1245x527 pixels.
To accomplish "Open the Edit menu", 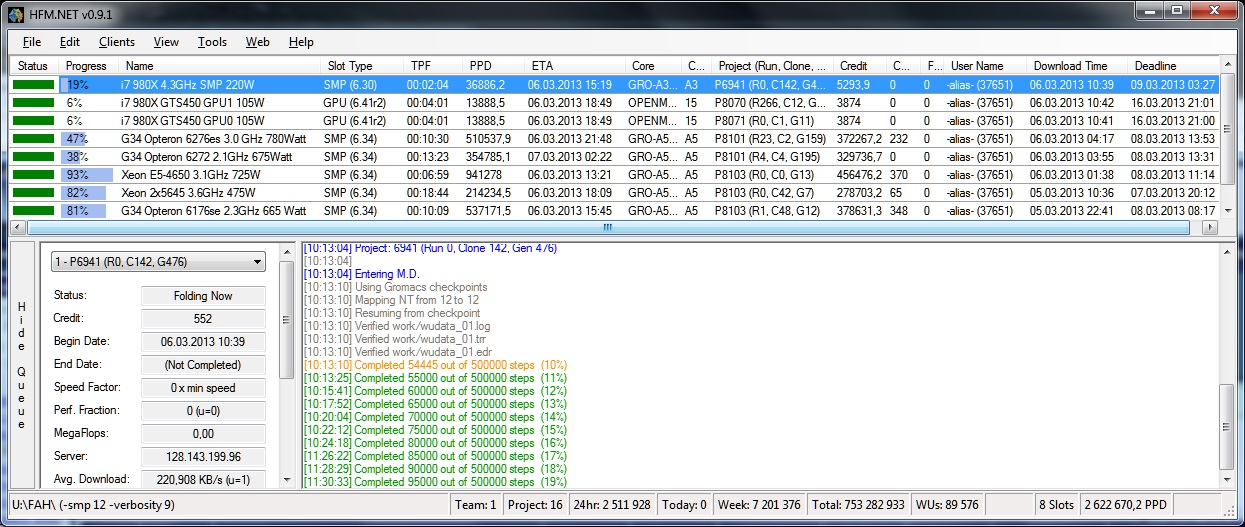I will tap(70, 42).
